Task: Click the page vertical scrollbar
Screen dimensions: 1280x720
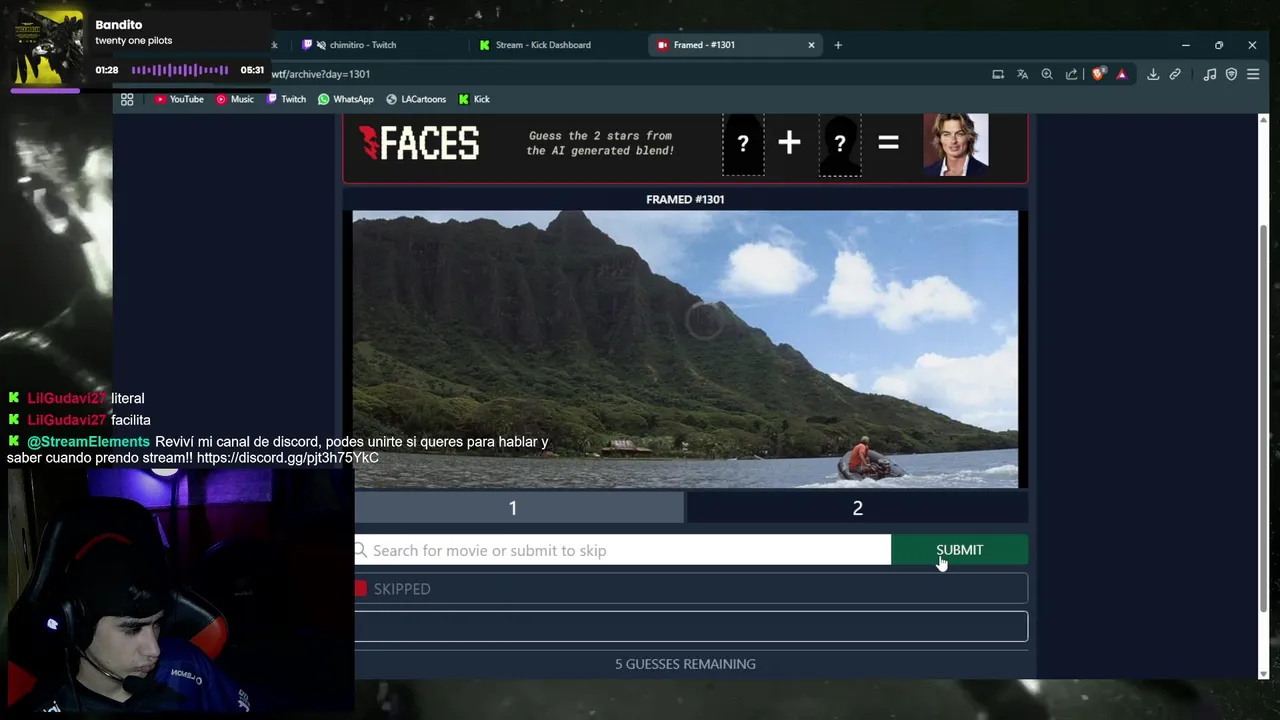Action: [x=1263, y=420]
